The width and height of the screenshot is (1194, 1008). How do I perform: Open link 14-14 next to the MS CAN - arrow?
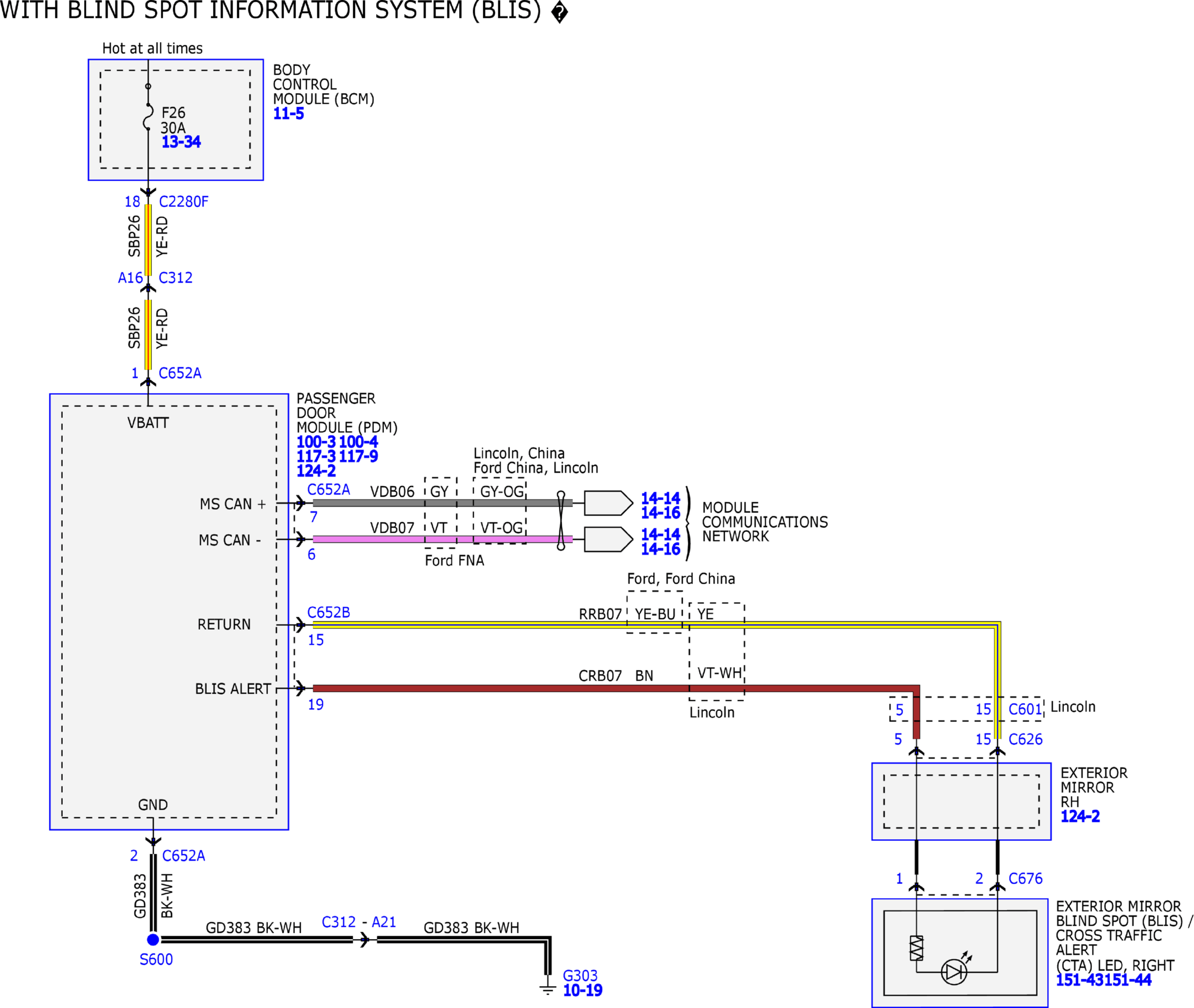[660, 534]
